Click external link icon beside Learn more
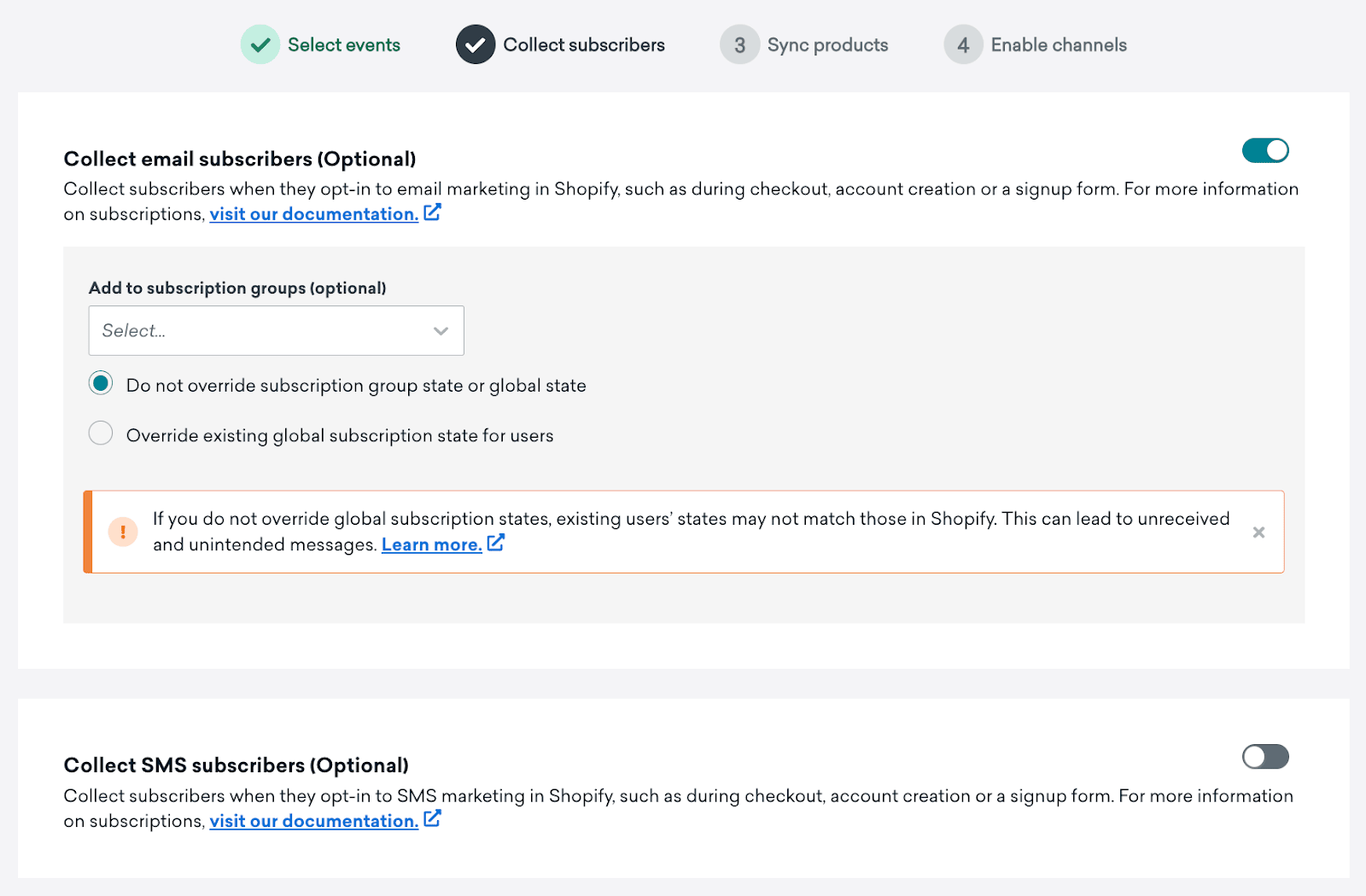This screenshot has height=896, width=1366. pyautogui.click(x=496, y=543)
